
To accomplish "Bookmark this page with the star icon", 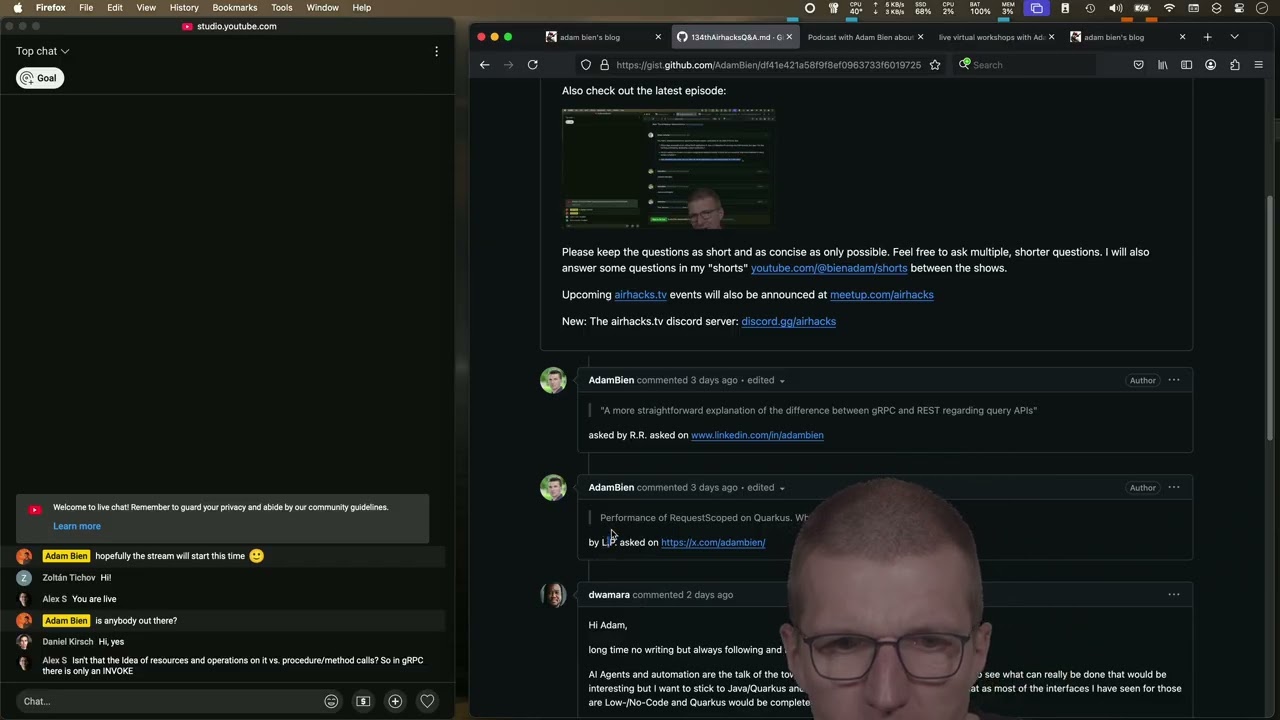I will [935, 65].
